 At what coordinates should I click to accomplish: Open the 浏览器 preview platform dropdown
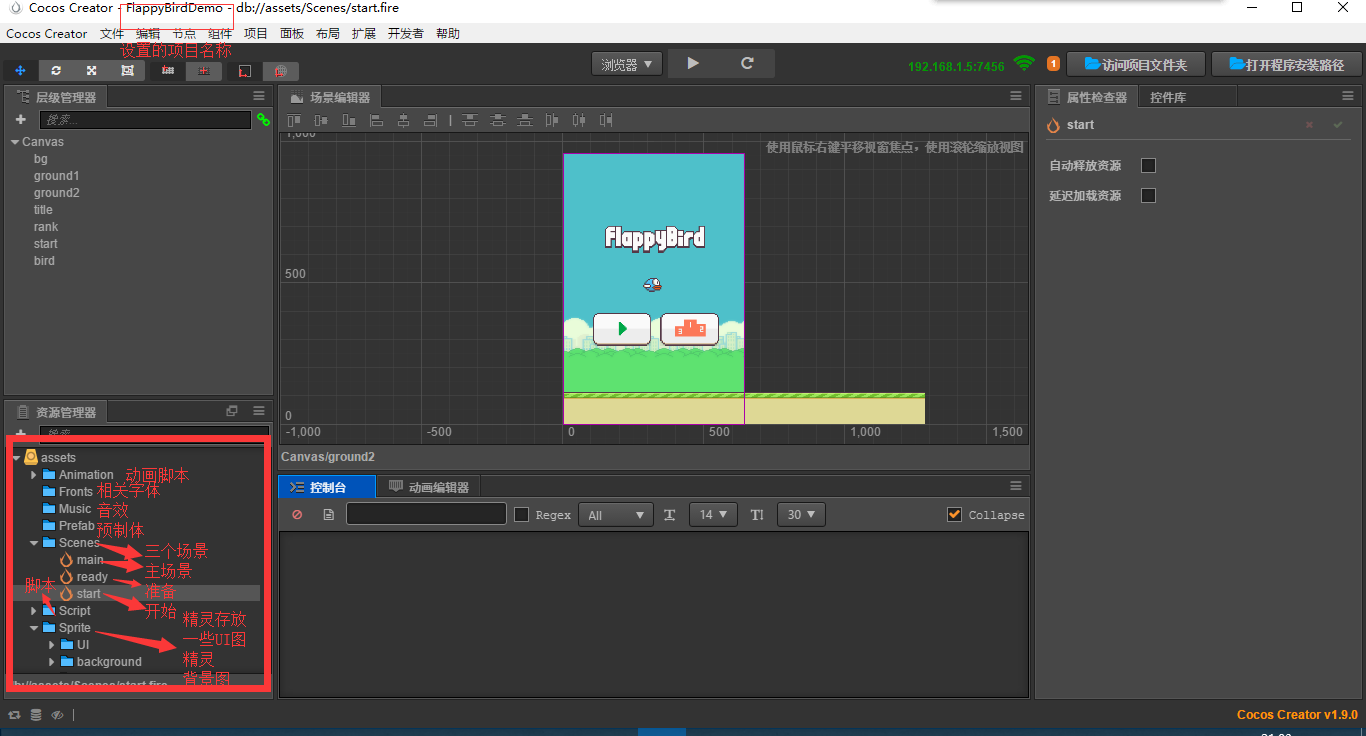click(x=627, y=64)
